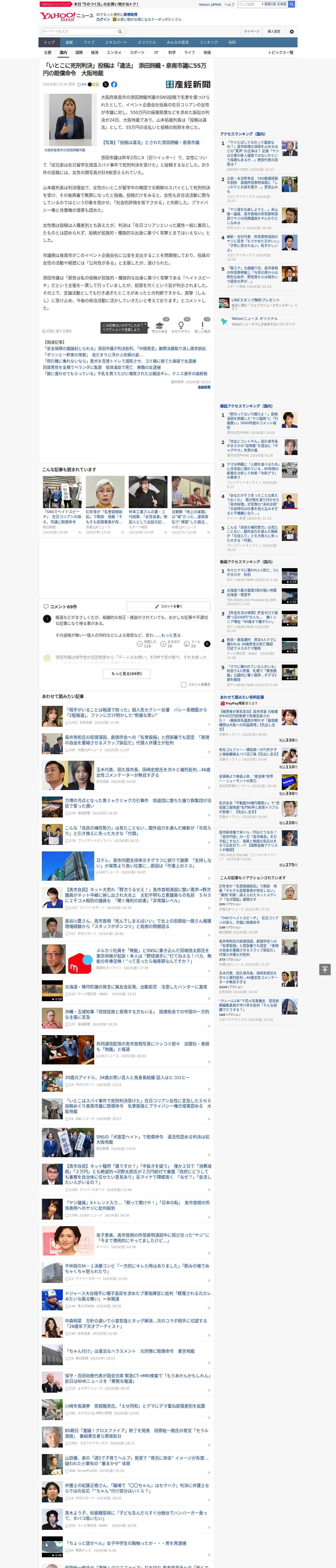Click into the キーワードを入力 search field

79,32
